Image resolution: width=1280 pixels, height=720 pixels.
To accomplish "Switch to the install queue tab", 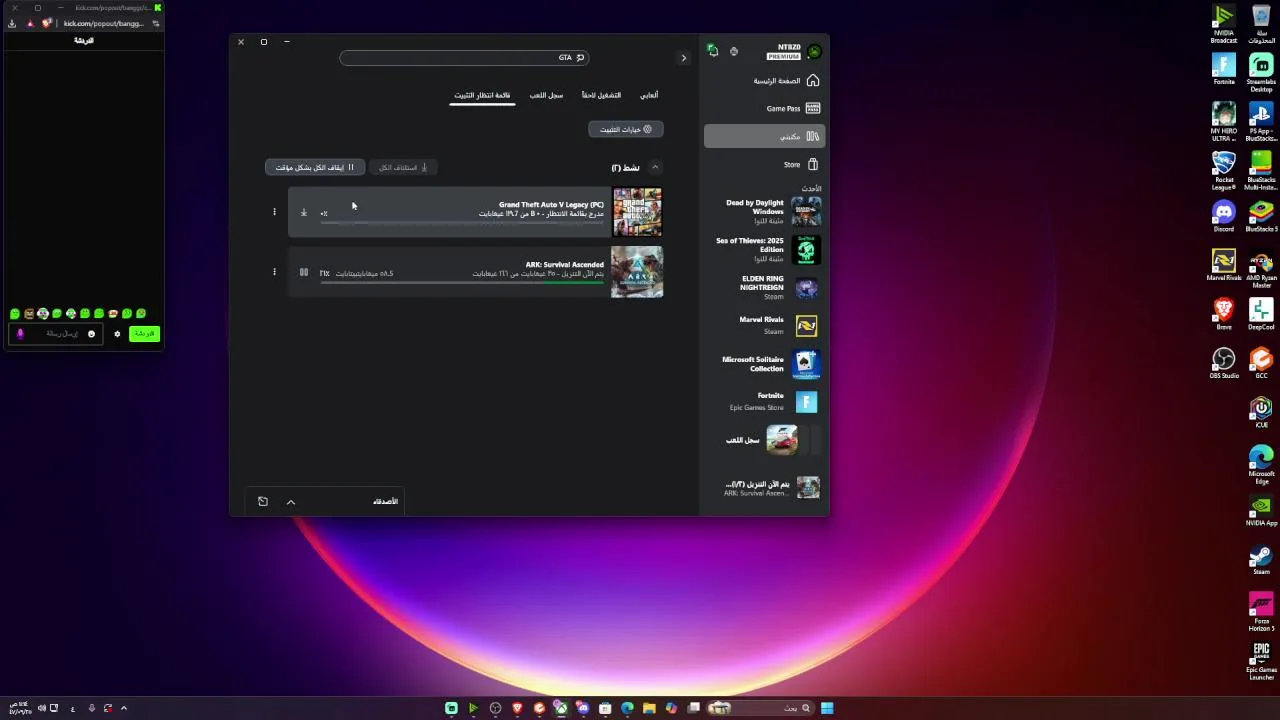I will (x=482, y=95).
